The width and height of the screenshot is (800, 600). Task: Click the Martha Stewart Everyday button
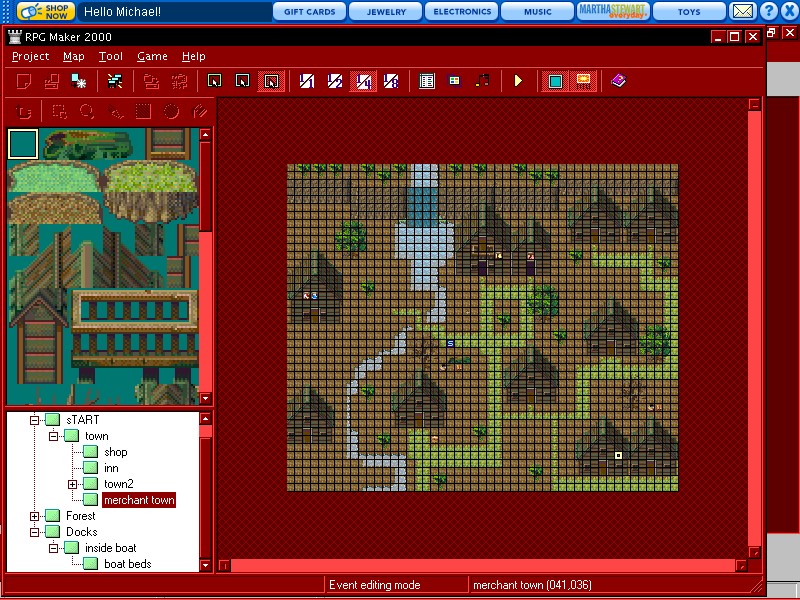[613, 11]
